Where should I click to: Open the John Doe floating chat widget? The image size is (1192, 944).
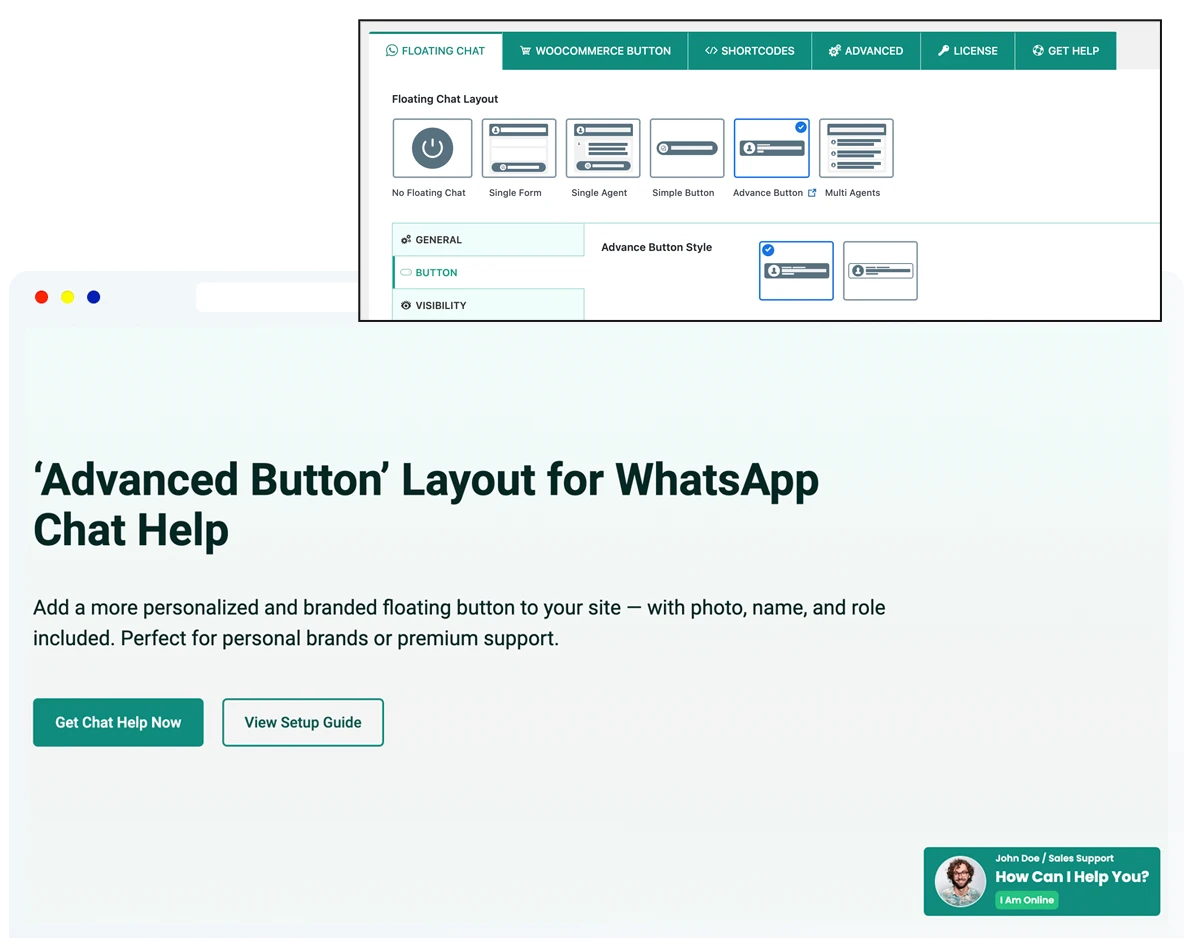coord(1041,881)
